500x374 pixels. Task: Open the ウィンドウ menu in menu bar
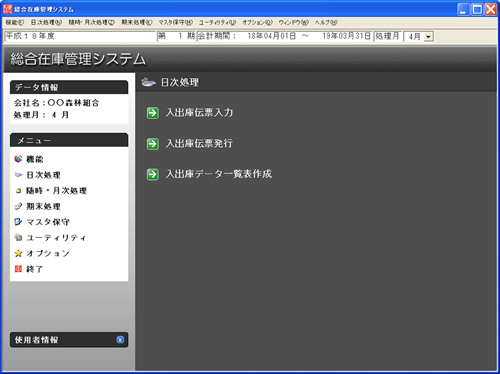[x=294, y=22]
